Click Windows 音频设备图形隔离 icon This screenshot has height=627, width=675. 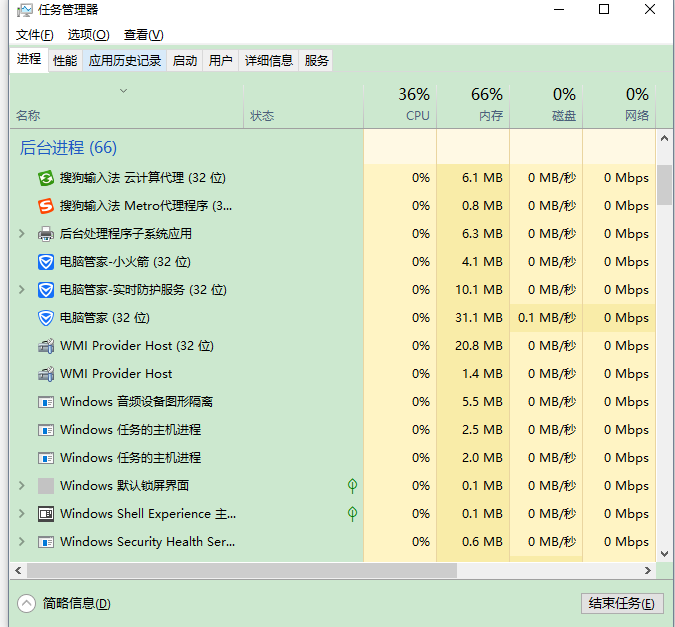46,402
